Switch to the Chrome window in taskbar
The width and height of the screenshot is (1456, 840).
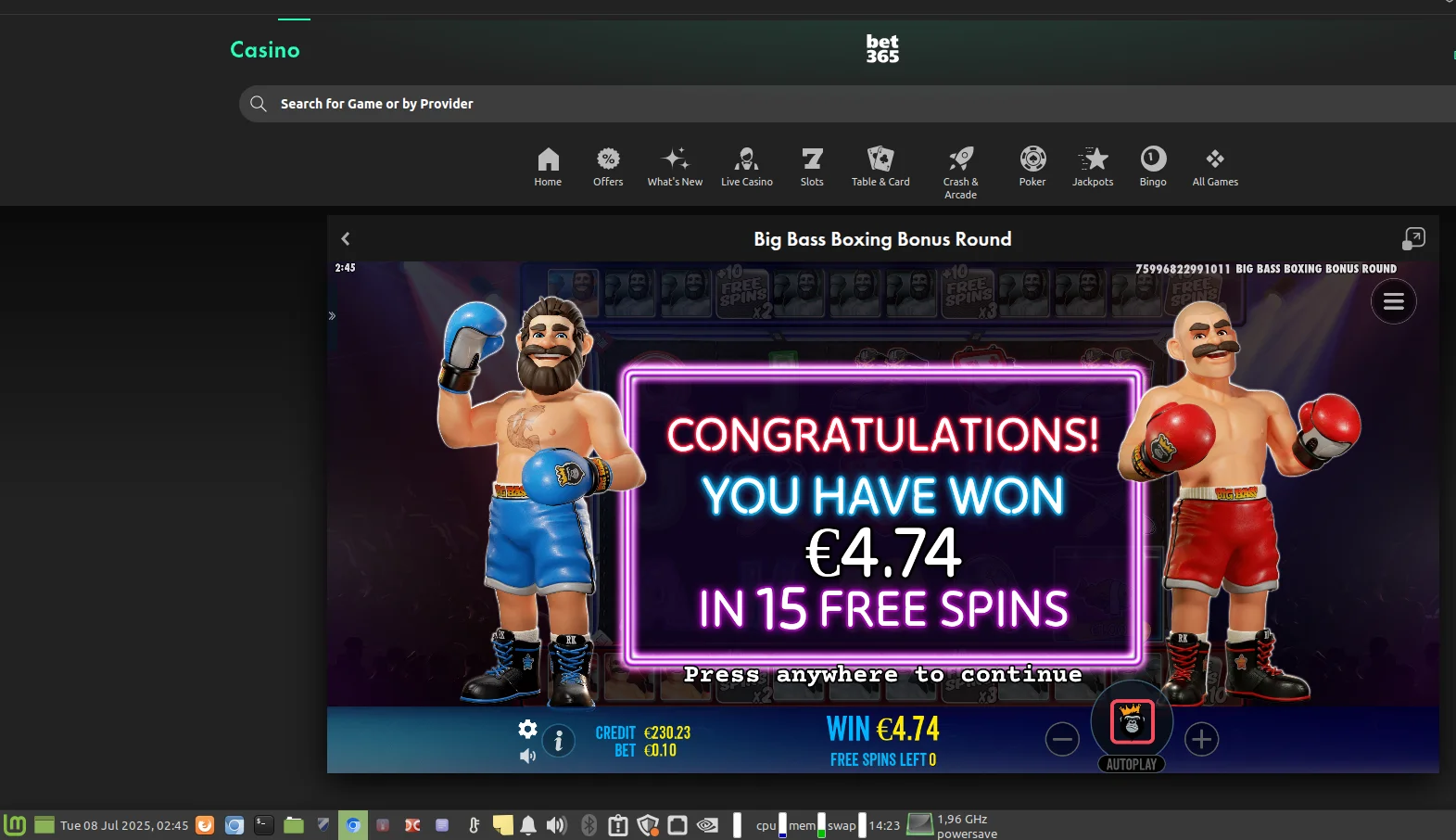point(353,824)
